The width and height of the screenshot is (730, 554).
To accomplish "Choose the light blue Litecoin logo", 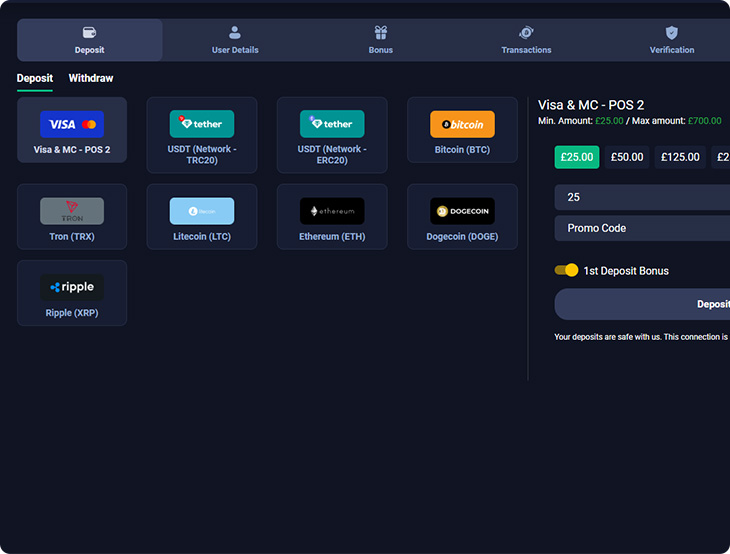I will coord(202,211).
